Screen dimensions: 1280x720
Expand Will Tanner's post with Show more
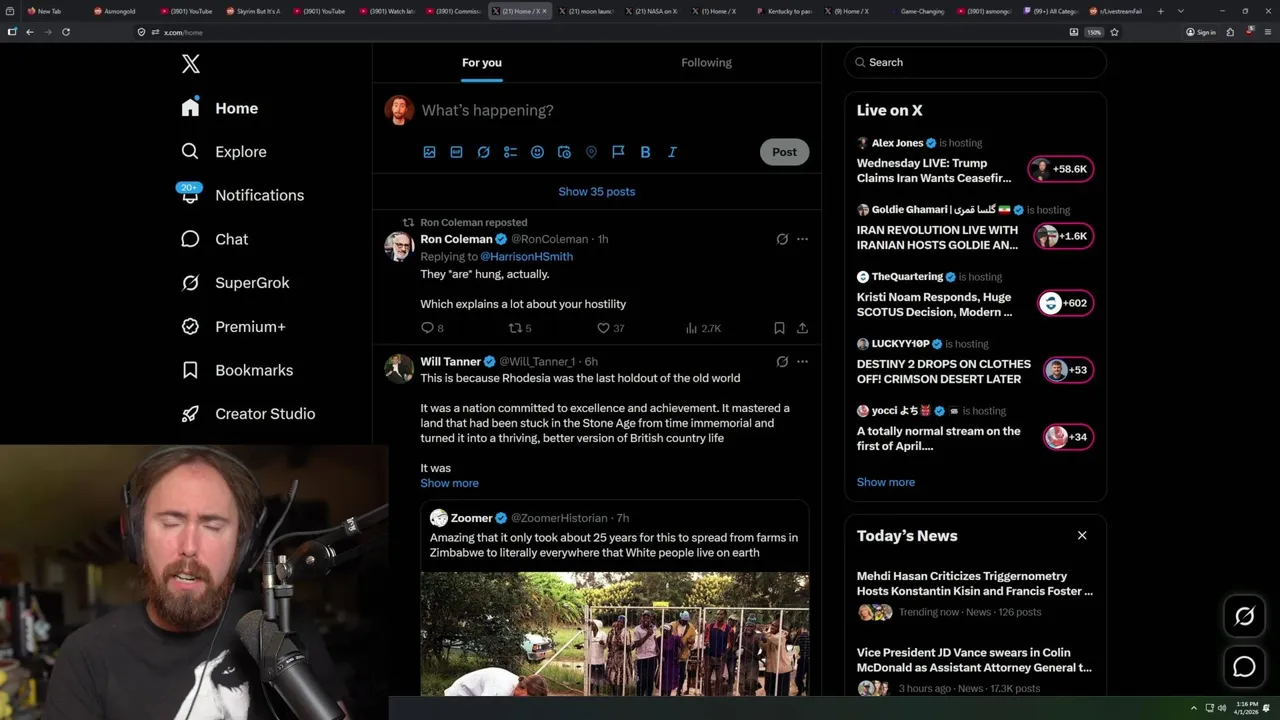pos(449,483)
